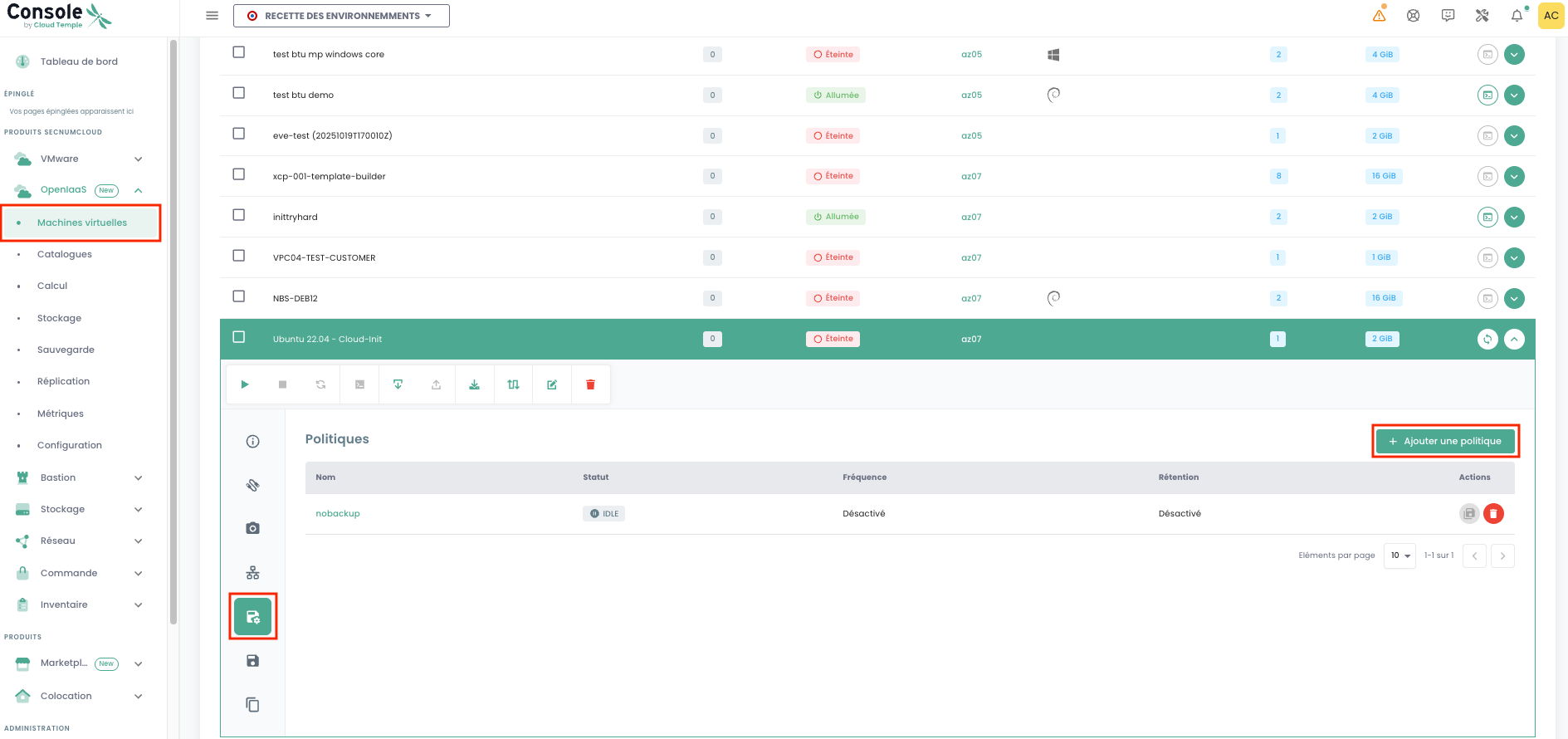The image size is (1568, 739).
Task: Change the elements per page dropdown
Action: point(1399,555)
